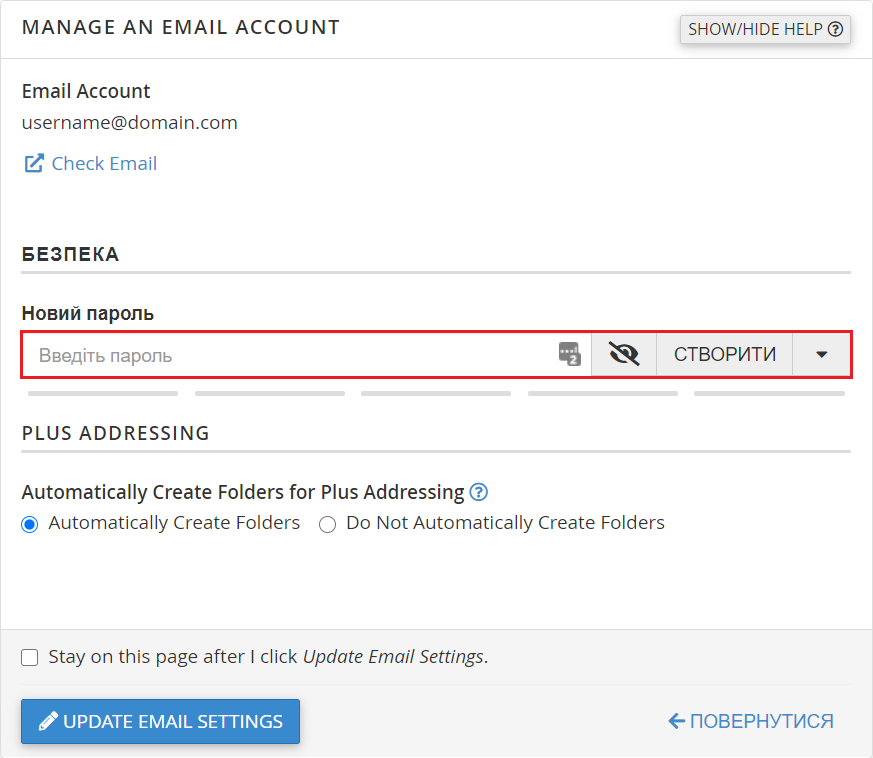Image resolution: width=873 pixels, height=758 pixels.
Task: Open the Check Email link
Action: [x=104, y=163]
